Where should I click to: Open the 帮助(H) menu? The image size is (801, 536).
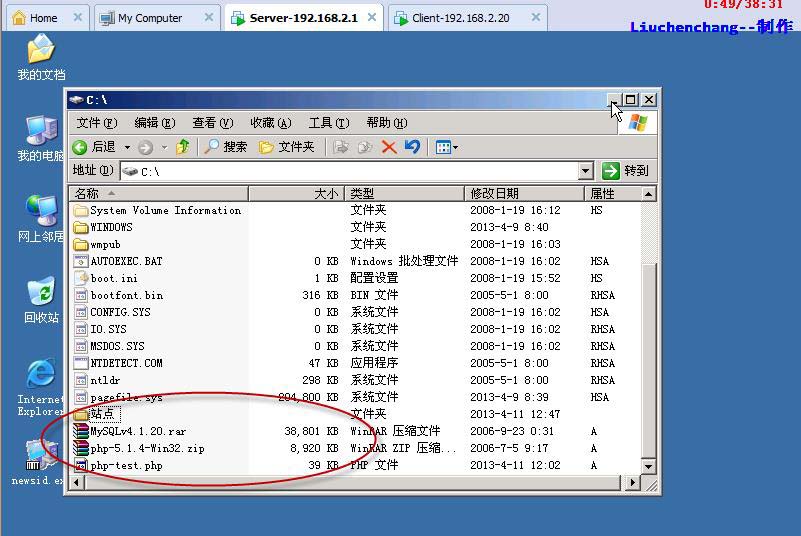pos(387,123)
